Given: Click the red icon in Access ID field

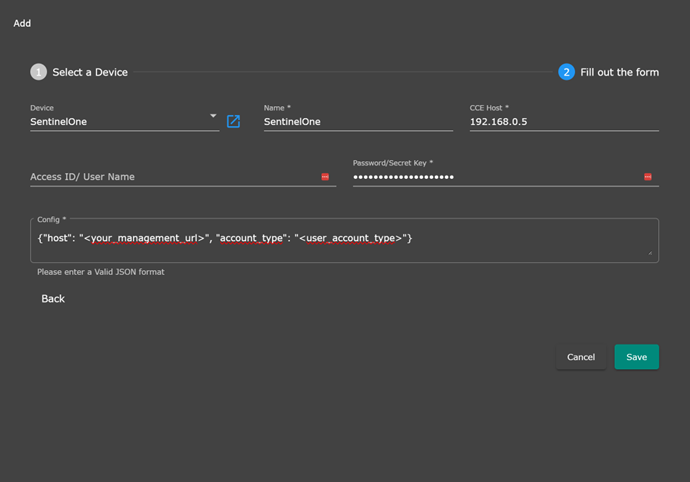Looking at the screenshot, I should [x=325, y=177].
